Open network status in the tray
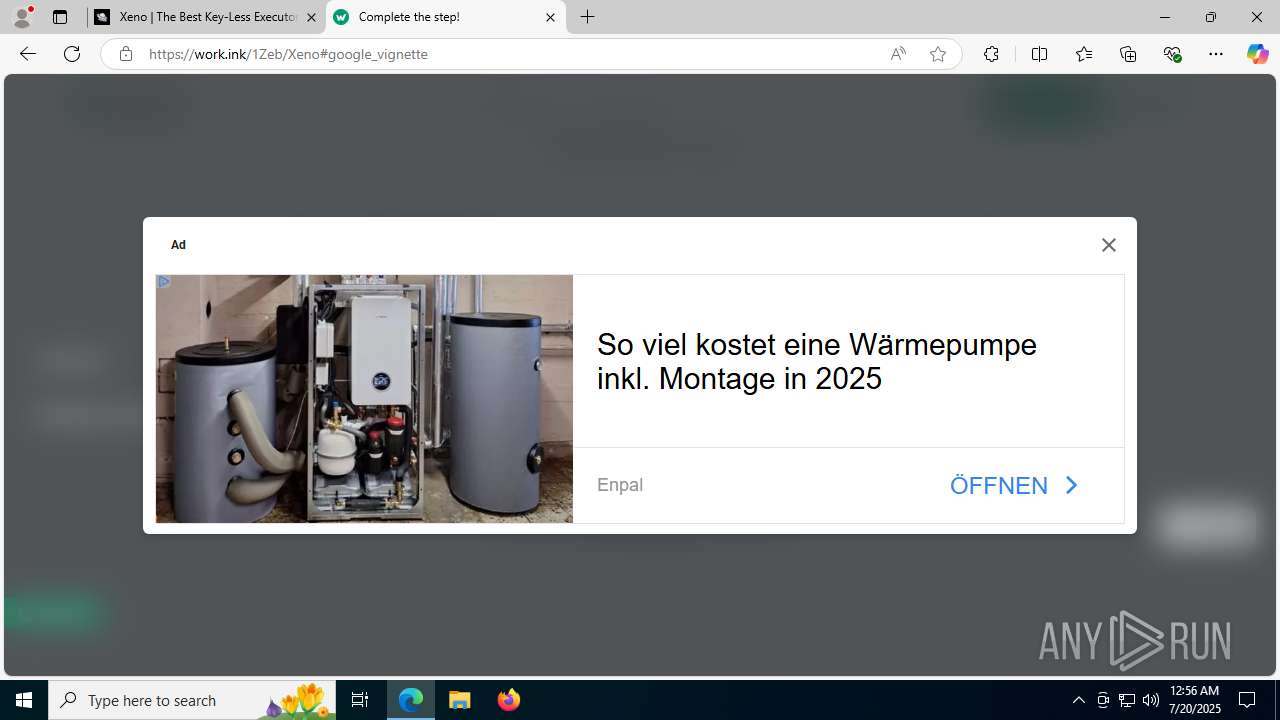The height and width of the screenshot is (720, 1280). coord(1127,700)
